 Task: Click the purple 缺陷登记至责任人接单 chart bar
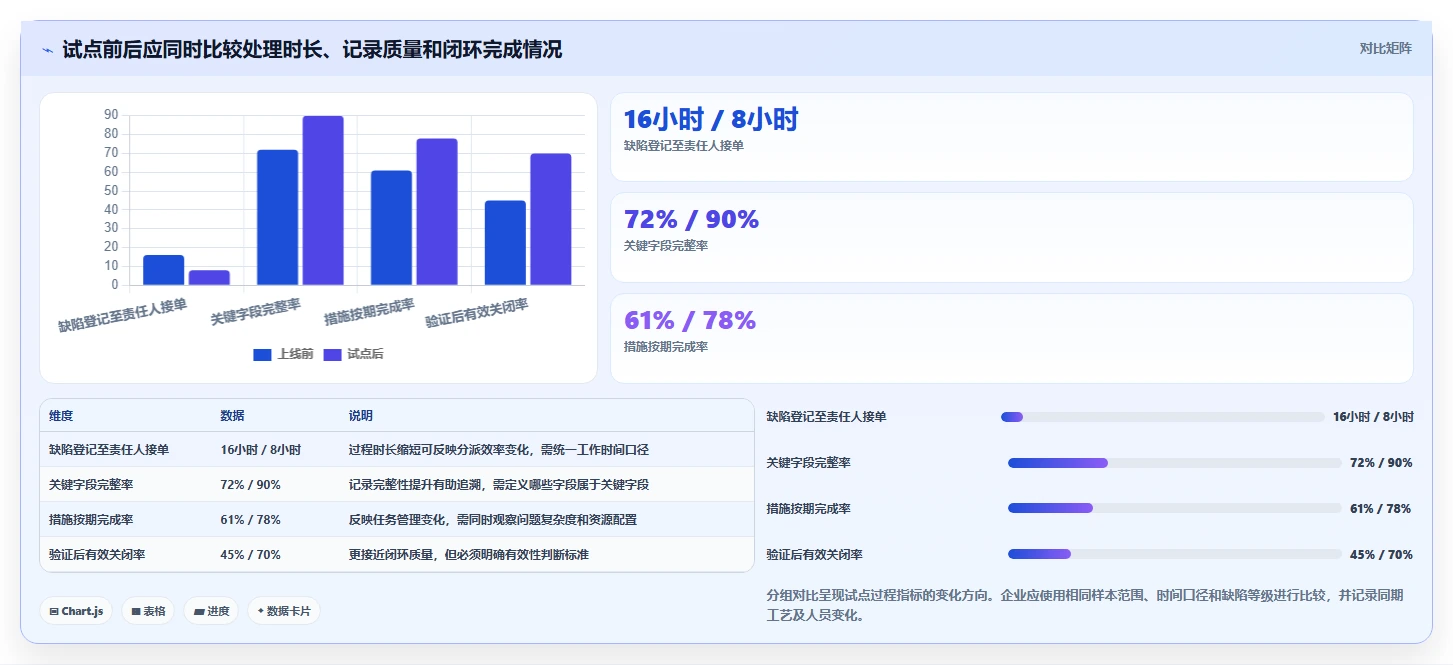[x=209, y=277]
